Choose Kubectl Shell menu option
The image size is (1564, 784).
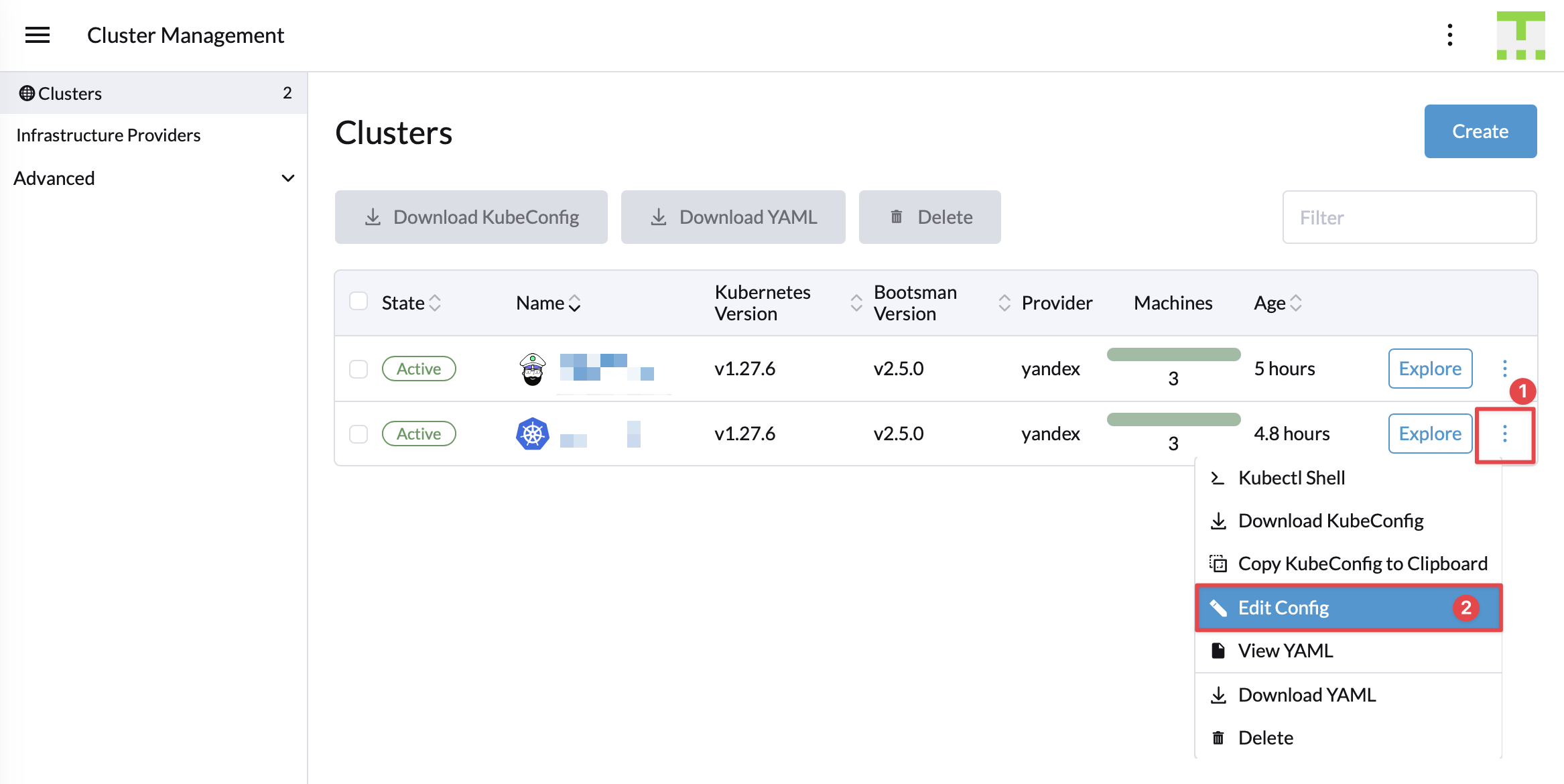(1291, 478)
